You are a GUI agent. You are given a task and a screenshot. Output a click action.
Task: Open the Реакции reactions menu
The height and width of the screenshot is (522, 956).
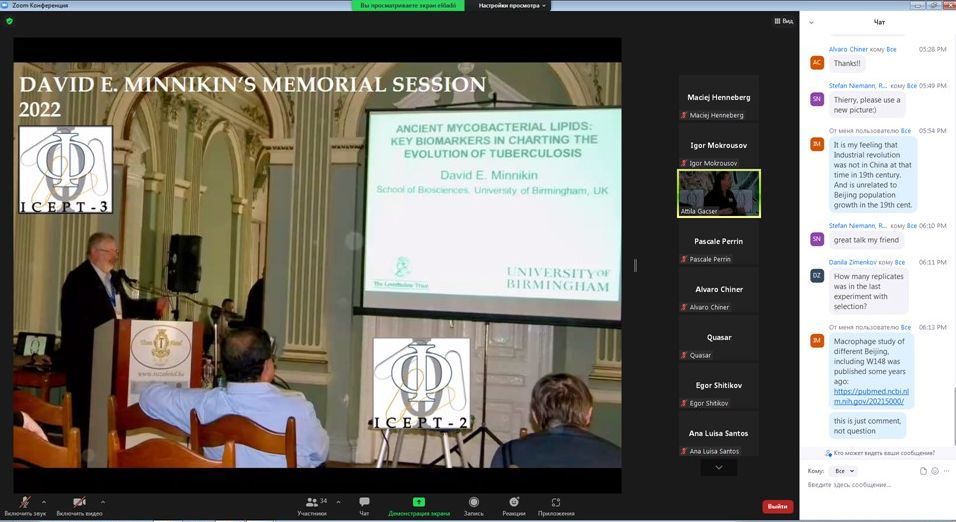[514, 506]
